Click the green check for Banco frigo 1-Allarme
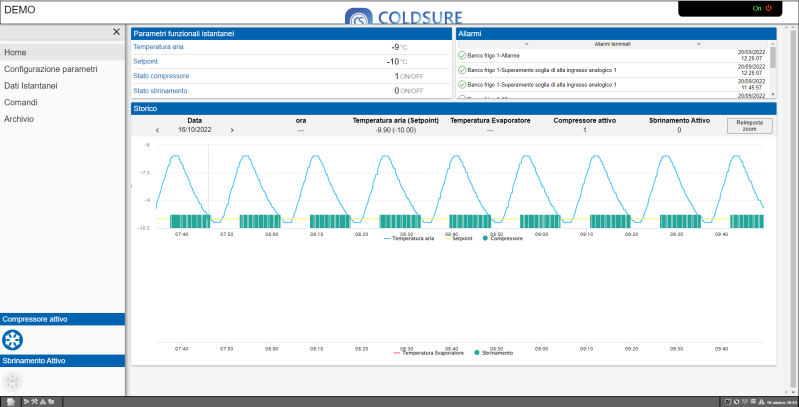The height and width of the screenshot is (407, 799). pyautogui.click(x=462, y=56)
